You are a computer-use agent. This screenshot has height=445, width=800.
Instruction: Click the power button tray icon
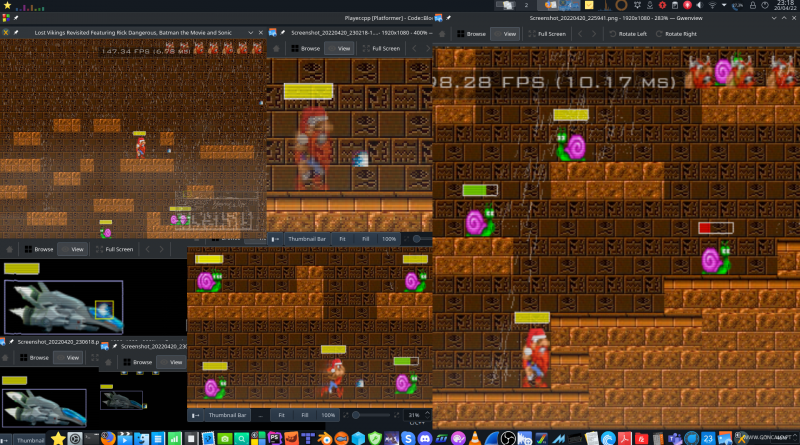click(x=765, y=5)
